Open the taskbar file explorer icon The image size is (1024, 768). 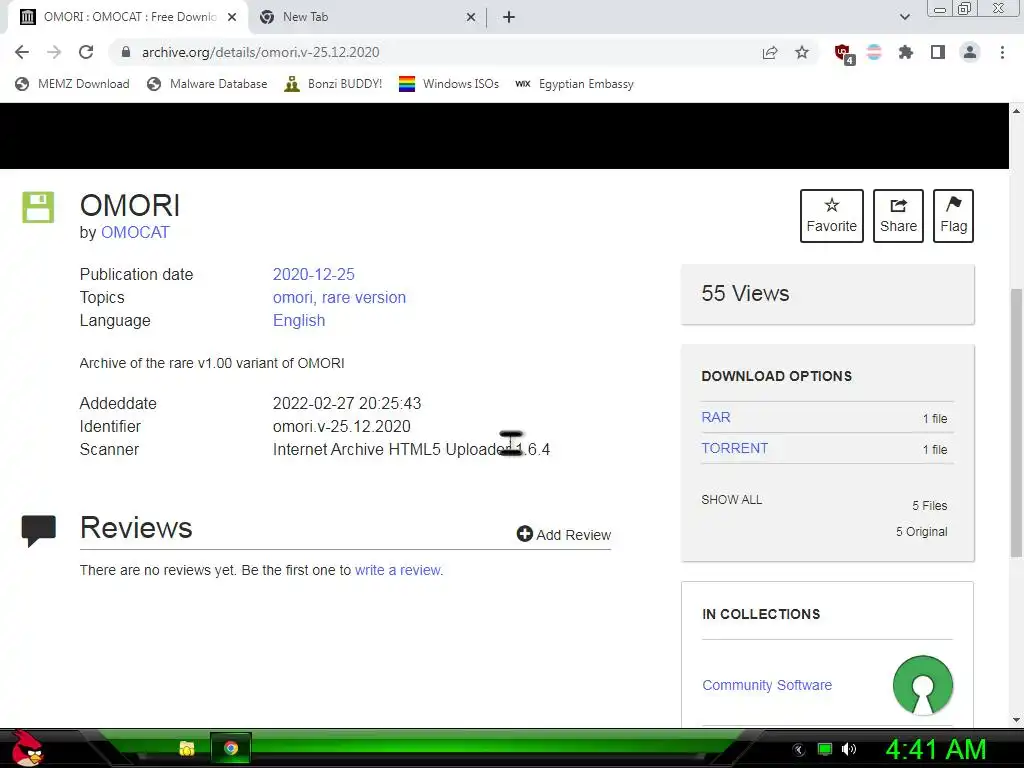(x=187, y=748)
